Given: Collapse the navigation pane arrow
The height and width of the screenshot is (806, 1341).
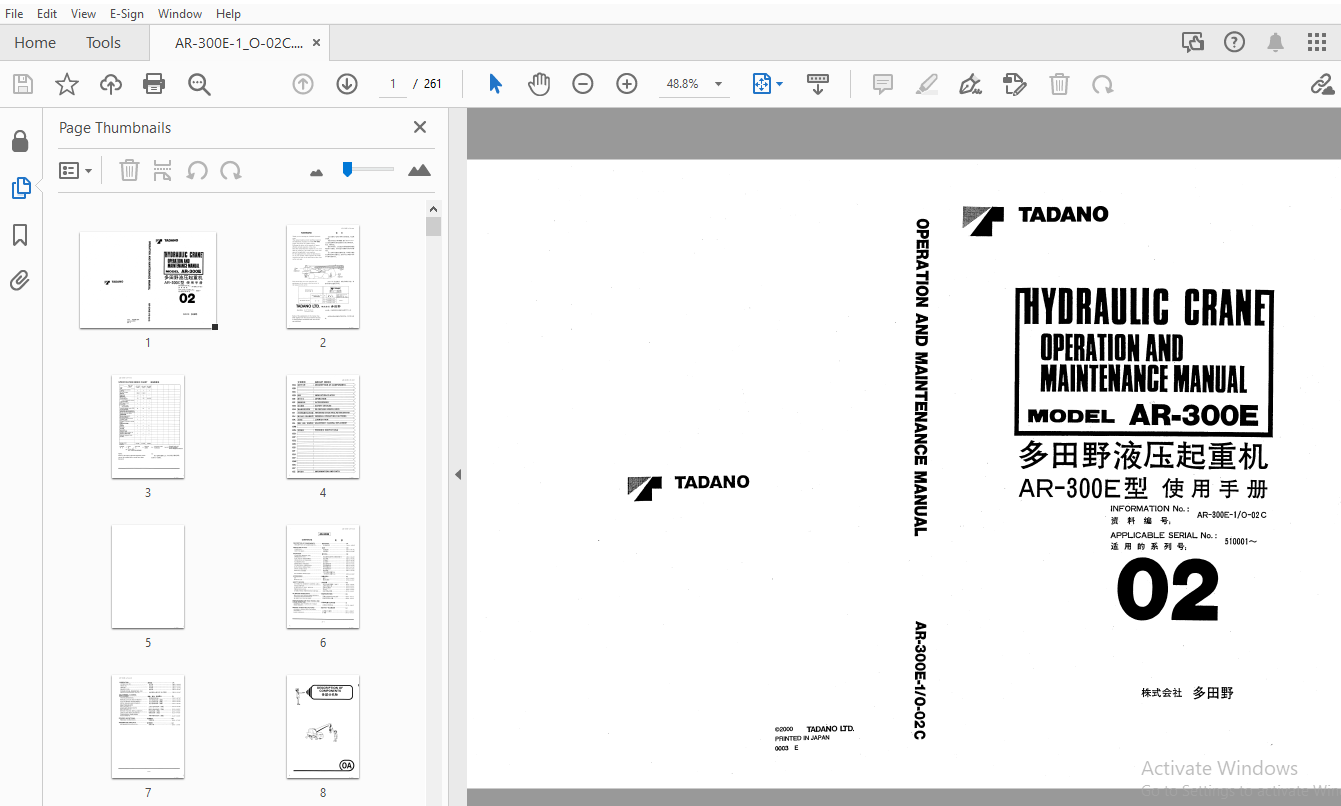Looking at the screenshot, I should [x=458, y=474].
